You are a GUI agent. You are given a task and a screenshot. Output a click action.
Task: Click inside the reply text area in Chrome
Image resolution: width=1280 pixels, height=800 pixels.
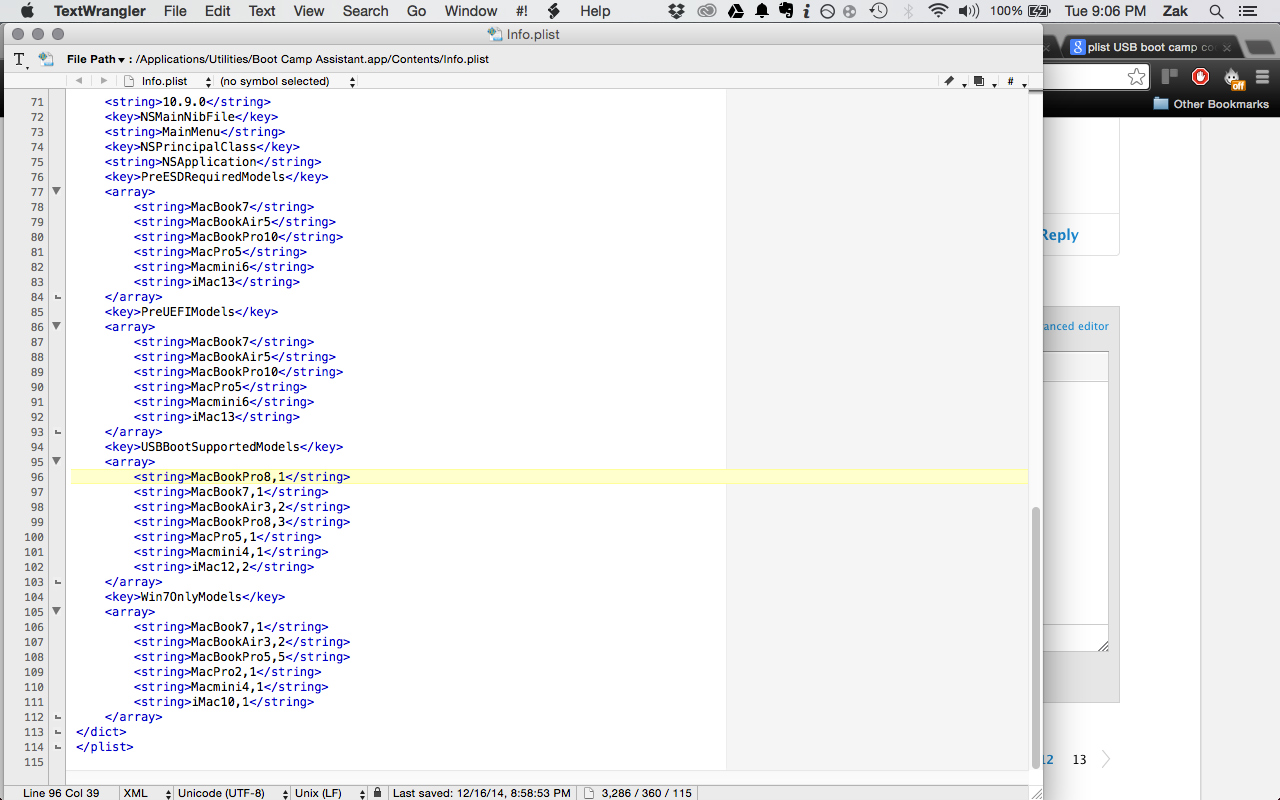[1076, 502]
